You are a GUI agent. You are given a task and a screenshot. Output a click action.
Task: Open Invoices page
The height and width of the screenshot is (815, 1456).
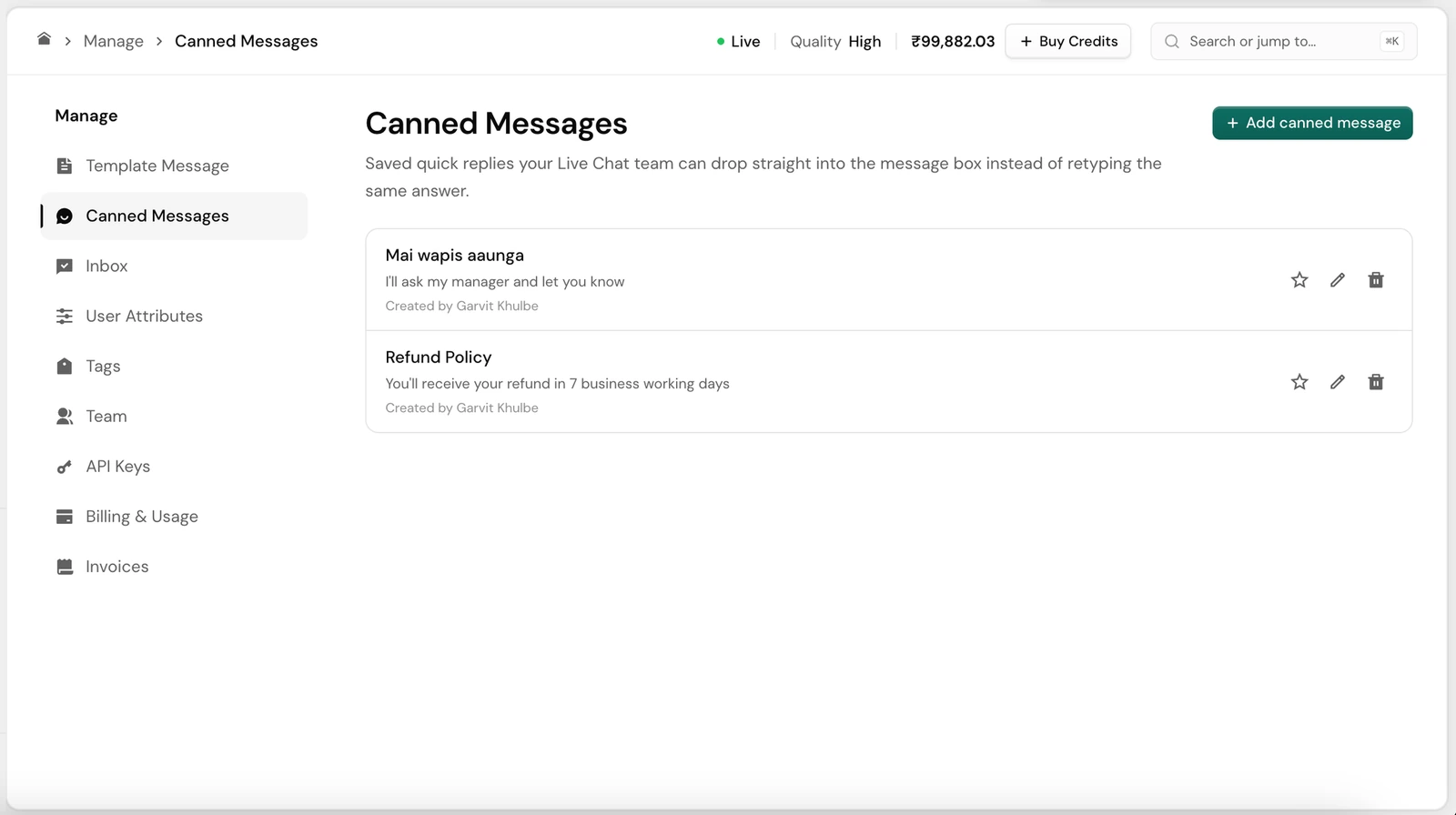tap(175, 566)
